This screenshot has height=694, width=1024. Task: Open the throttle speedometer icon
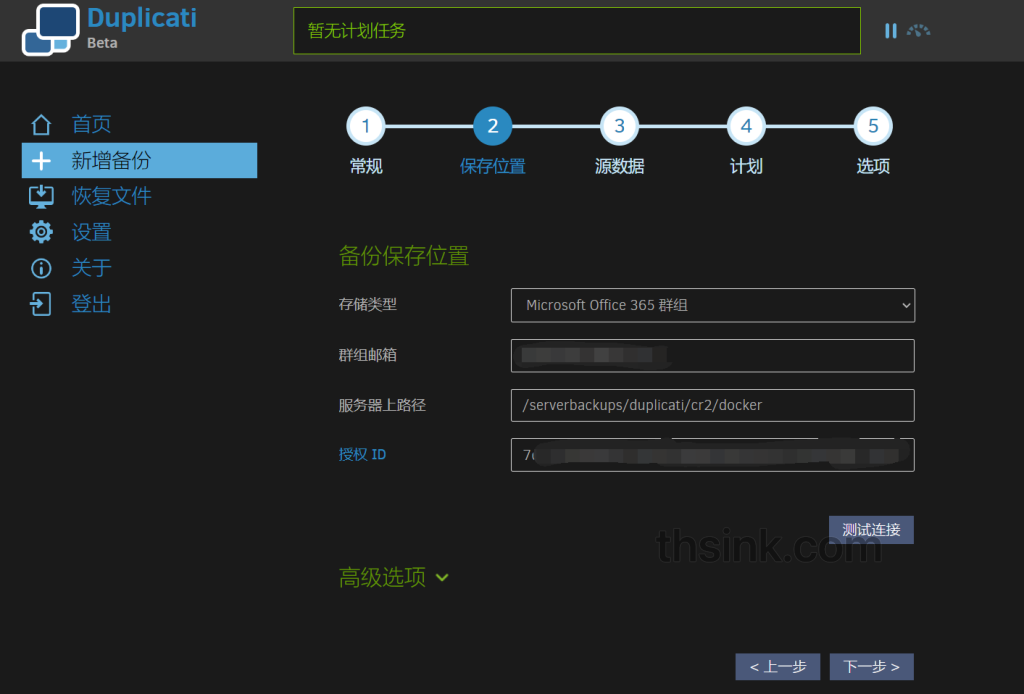919,30
